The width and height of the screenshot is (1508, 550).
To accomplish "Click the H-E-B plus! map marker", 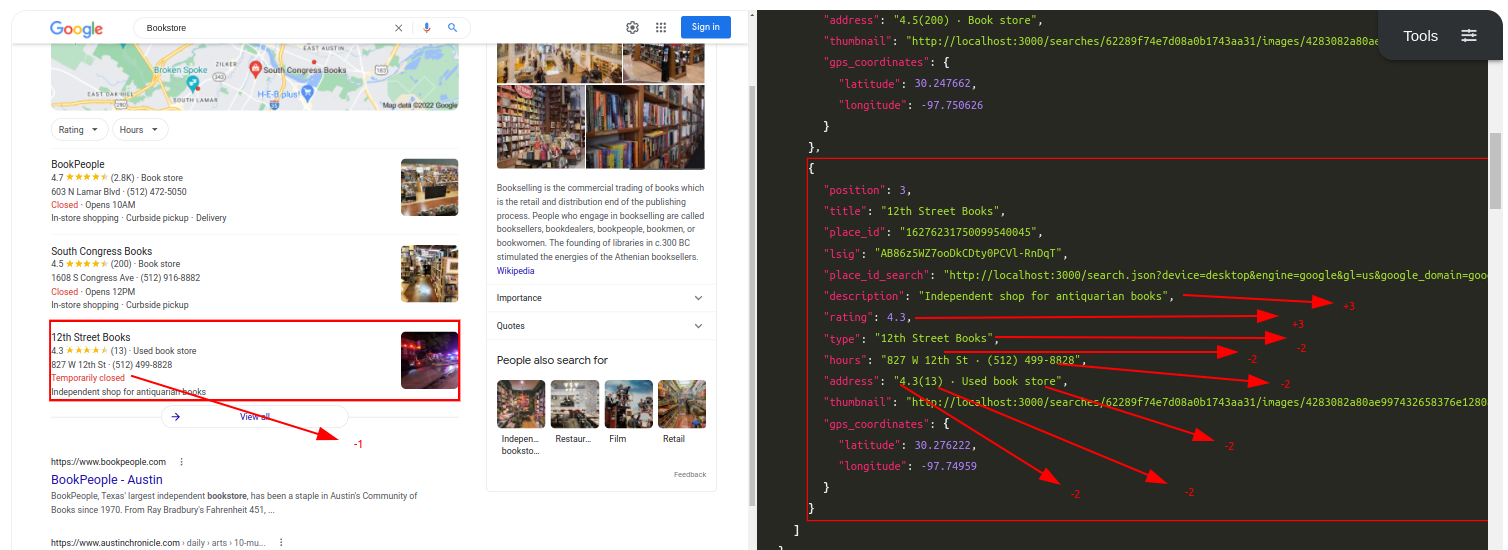I will [308, 93].
